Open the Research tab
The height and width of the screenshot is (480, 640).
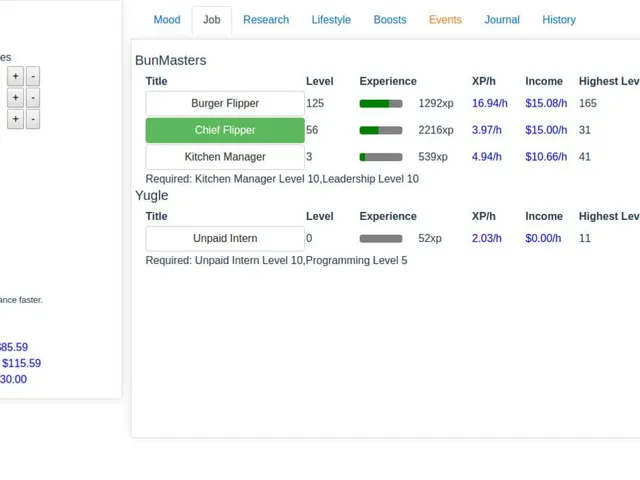(x=266, y=20)
